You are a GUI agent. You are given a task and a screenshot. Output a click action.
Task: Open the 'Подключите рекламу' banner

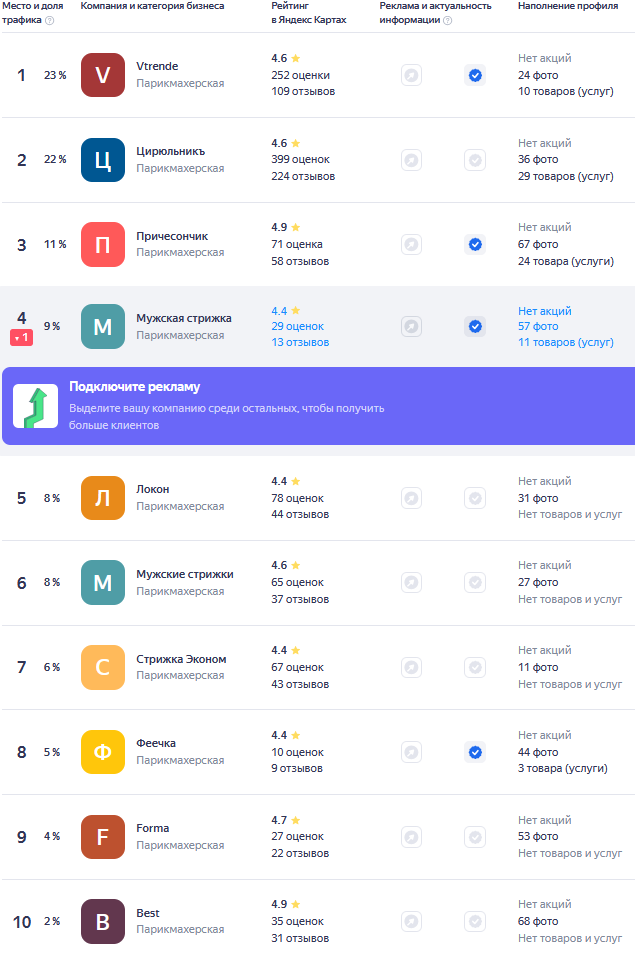click(x=318, y=406)
